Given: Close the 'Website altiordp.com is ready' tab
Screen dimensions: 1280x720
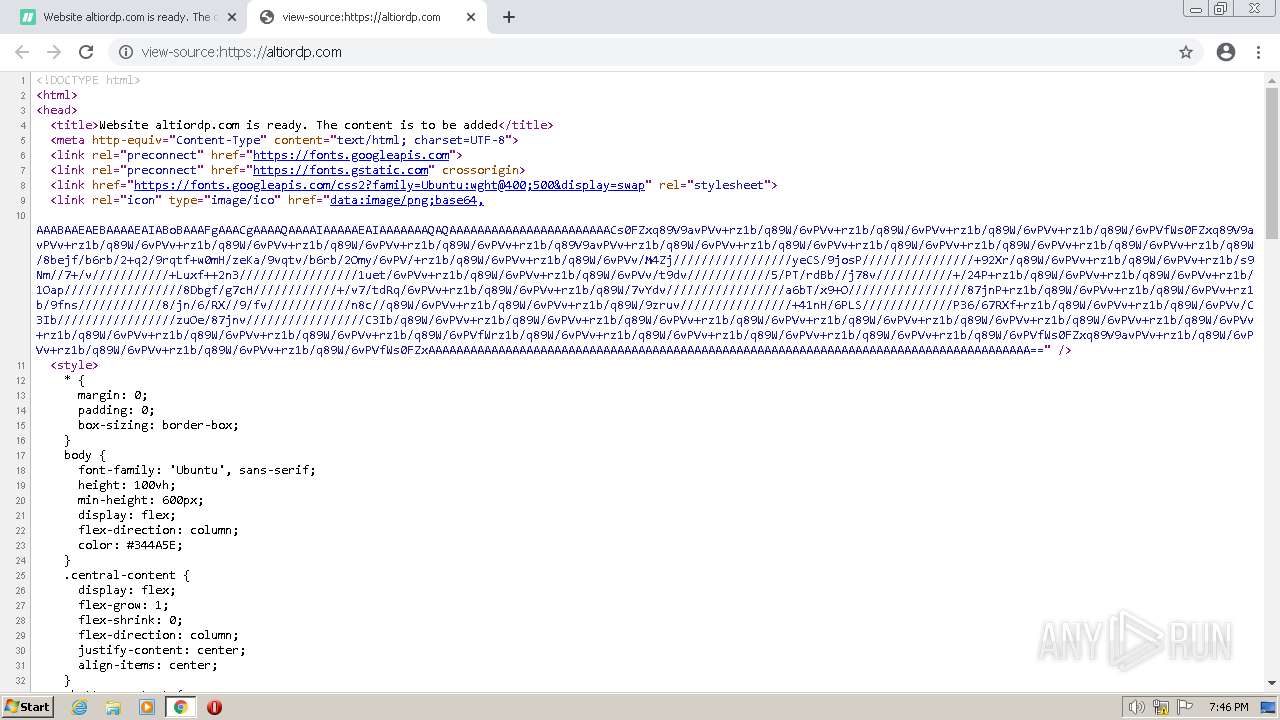Looking at the screenshot, I should [x=232, y=17].
